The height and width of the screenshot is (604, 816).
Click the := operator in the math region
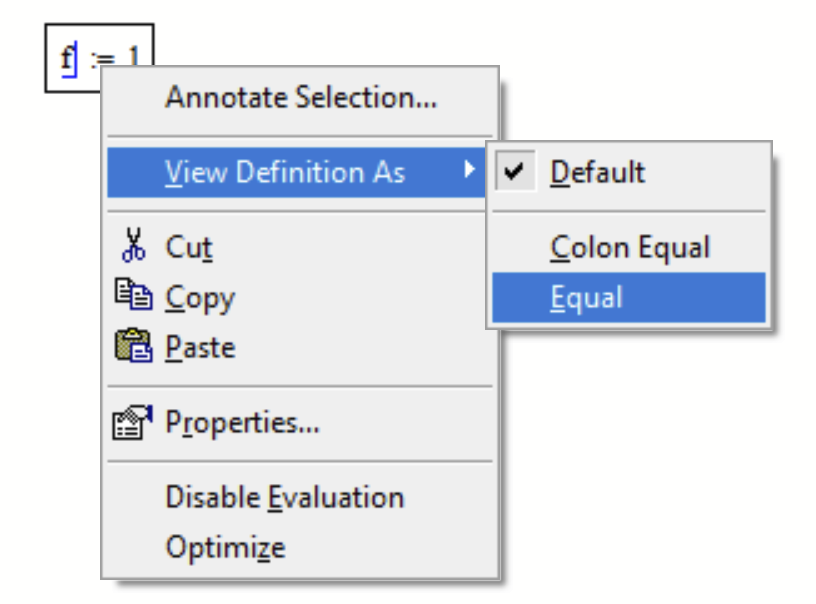[x=102, y=60]
